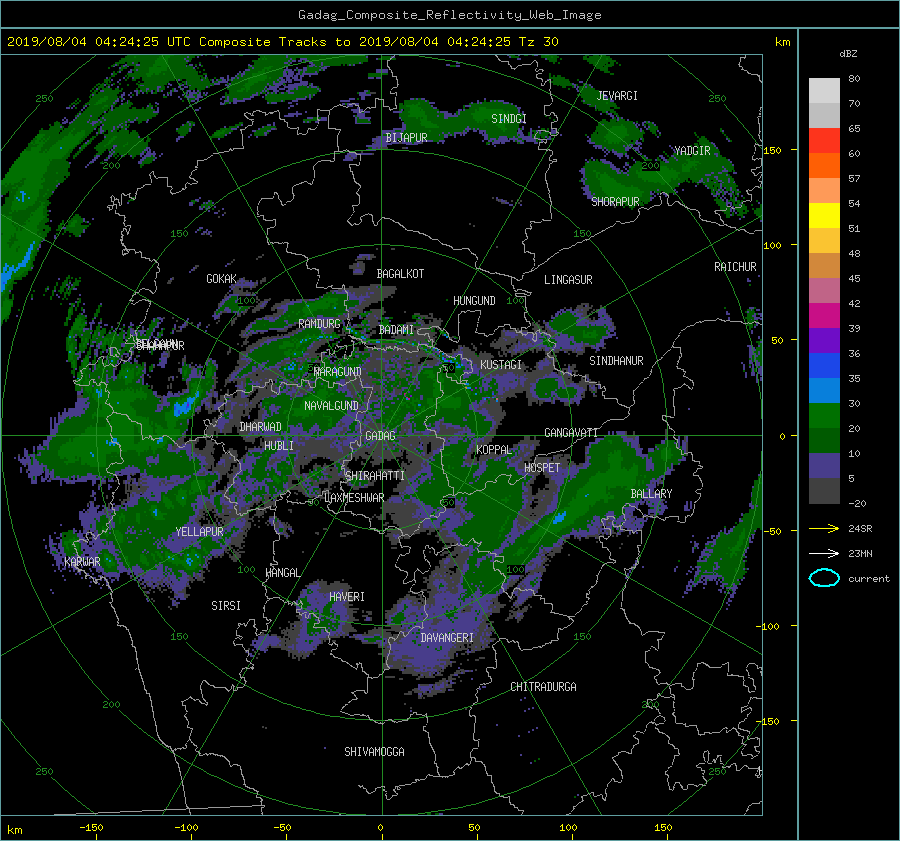Select the dark orange legend swatch below 60
This screenshot has height=841, width=900.
click(x=824, y=166)
